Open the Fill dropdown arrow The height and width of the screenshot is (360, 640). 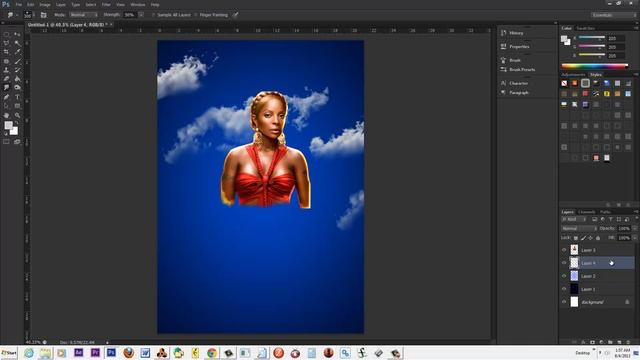pos(635,238)
